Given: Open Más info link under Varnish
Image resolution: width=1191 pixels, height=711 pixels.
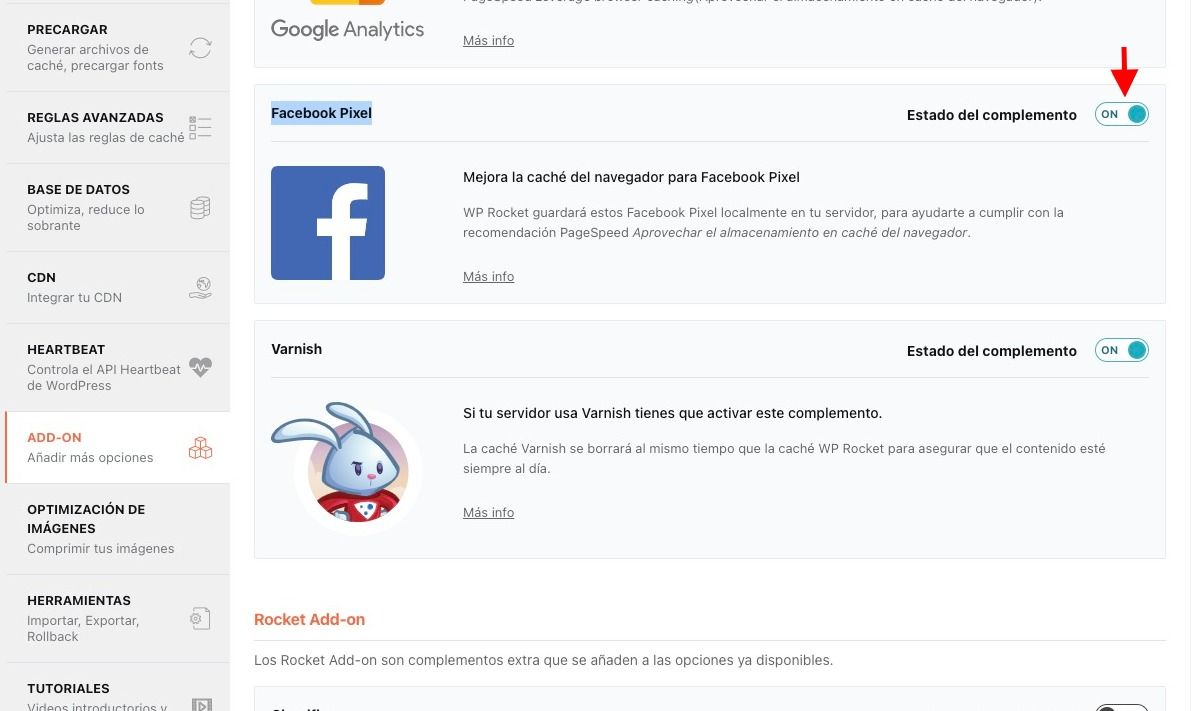Looking at the screenshot, I should 488,513.
